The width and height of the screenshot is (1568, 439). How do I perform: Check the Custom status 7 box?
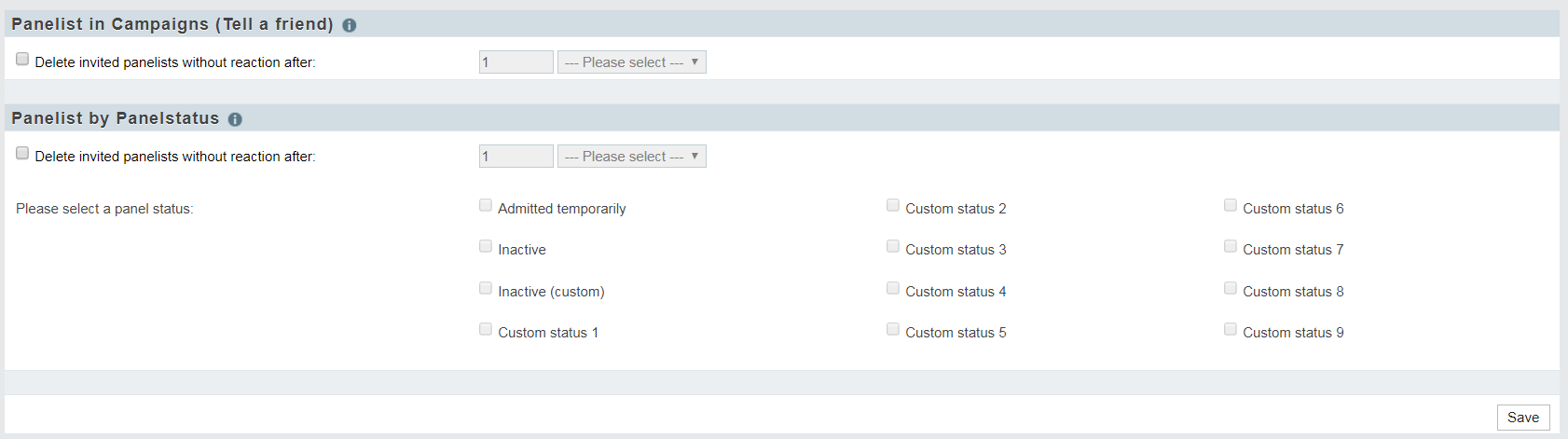tap(1231, 246)
